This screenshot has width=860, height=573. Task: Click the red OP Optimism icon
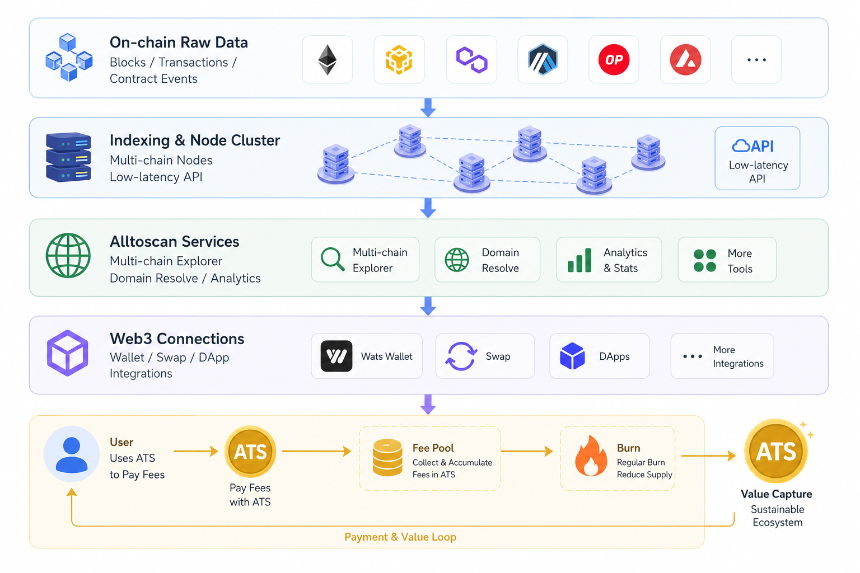click(614, 60)
